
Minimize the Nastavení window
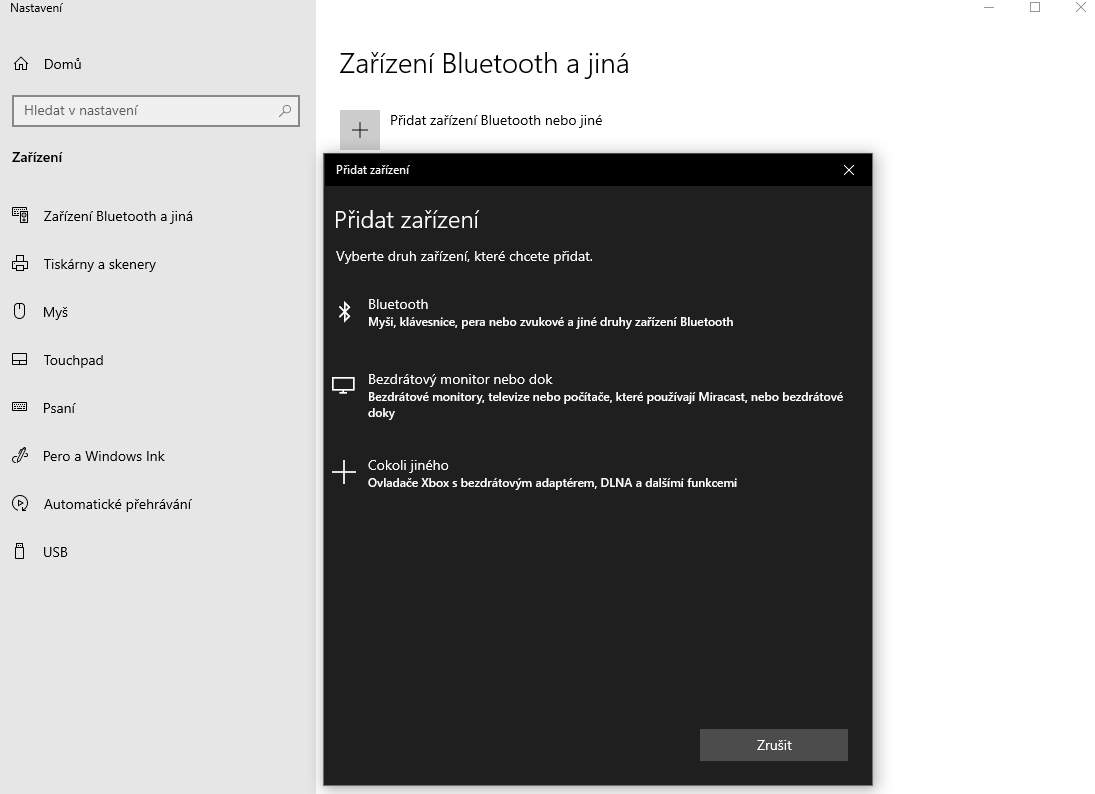pos(989,8)
